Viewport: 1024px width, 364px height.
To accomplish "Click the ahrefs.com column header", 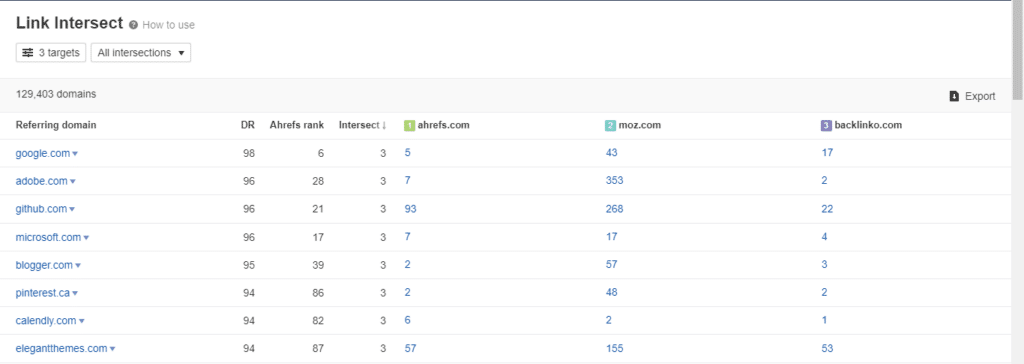I will pyautogui.click(x=443, y=125).
